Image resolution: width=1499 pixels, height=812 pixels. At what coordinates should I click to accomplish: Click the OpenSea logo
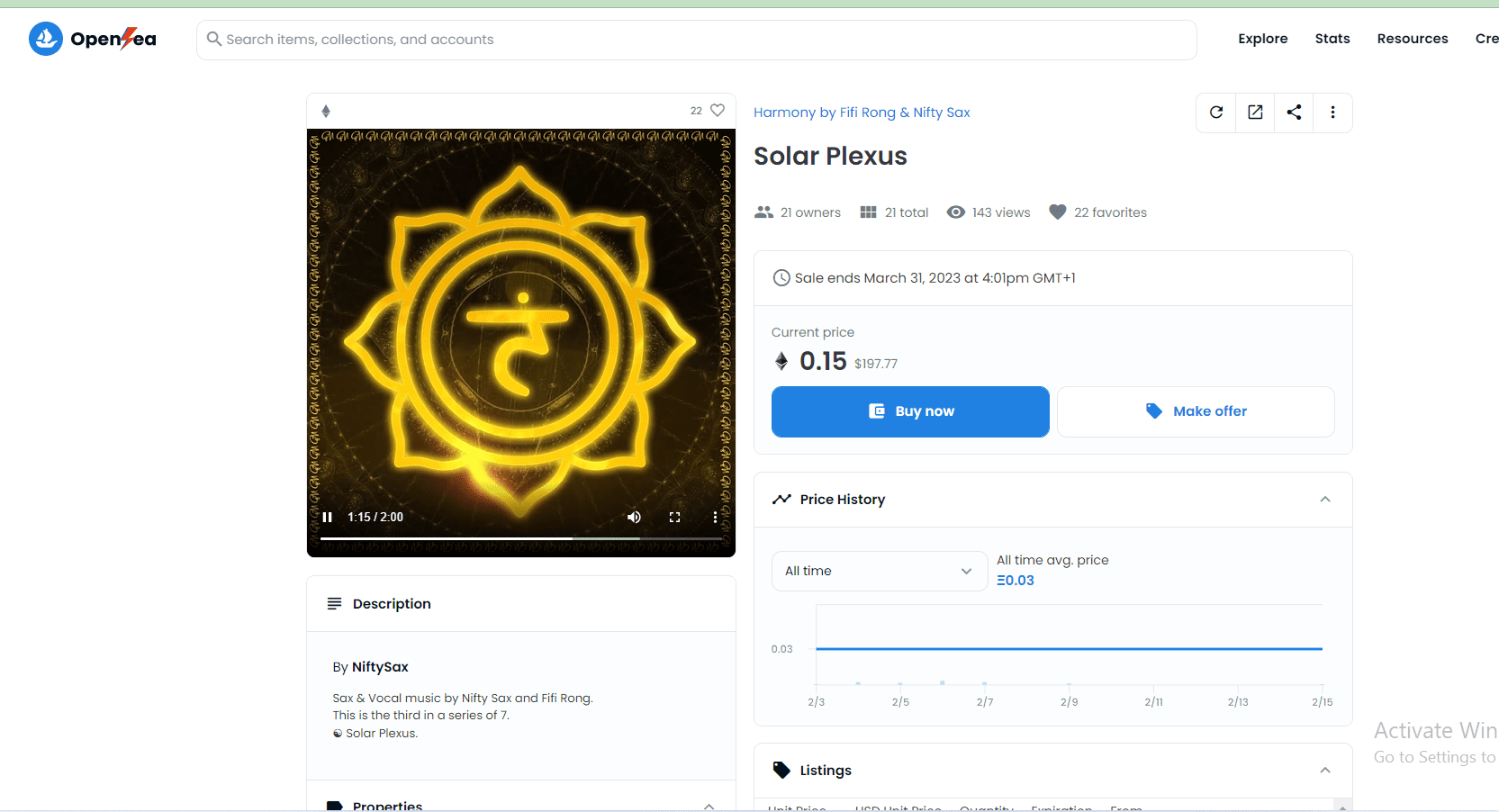(93, 39)
